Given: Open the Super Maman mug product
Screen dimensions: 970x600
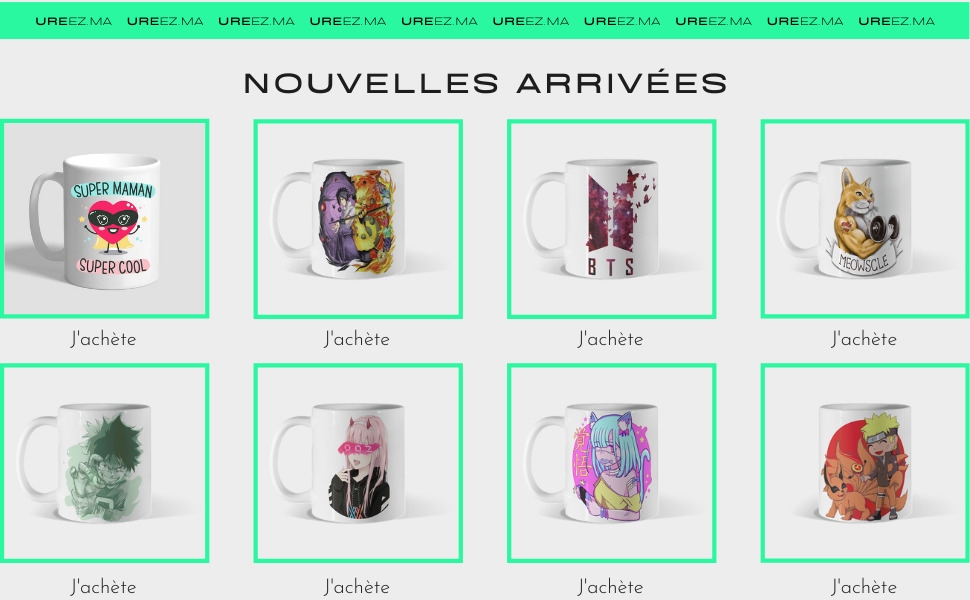Looking at the screenshot, I should click(105, 219).
